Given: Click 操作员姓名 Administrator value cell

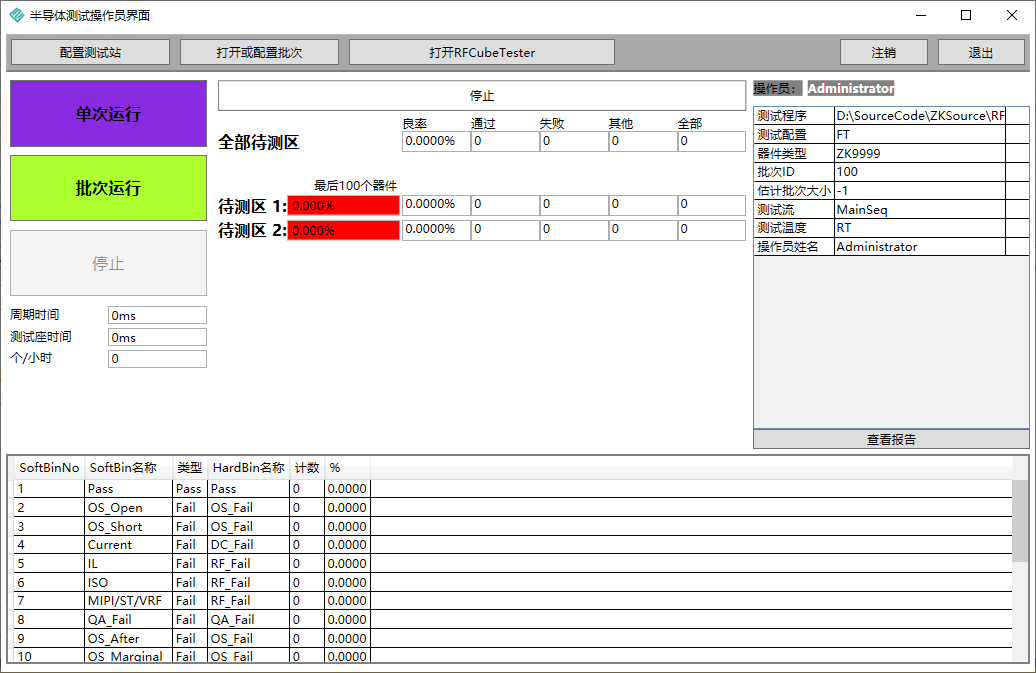Looking at the screenshot, I should [x=920, y=246].
